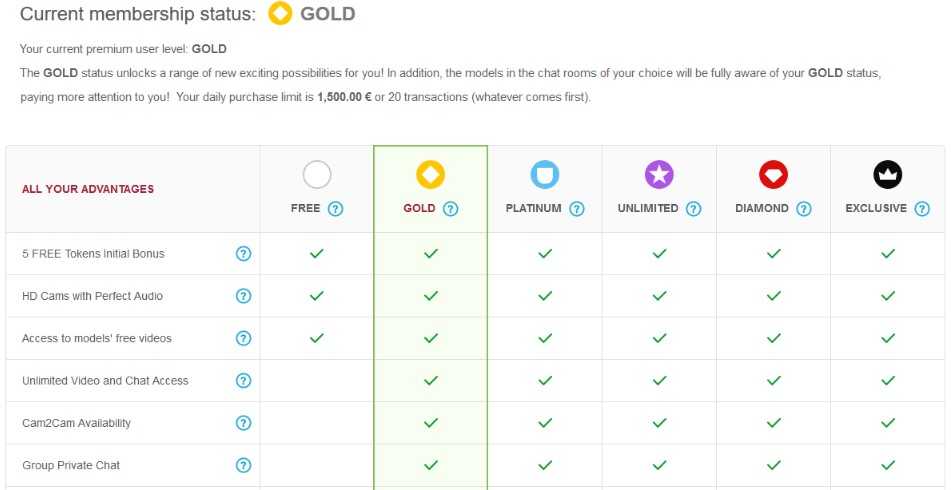
Task: Click the help icon next to FREE tier
Action: [x=335, y=209]
